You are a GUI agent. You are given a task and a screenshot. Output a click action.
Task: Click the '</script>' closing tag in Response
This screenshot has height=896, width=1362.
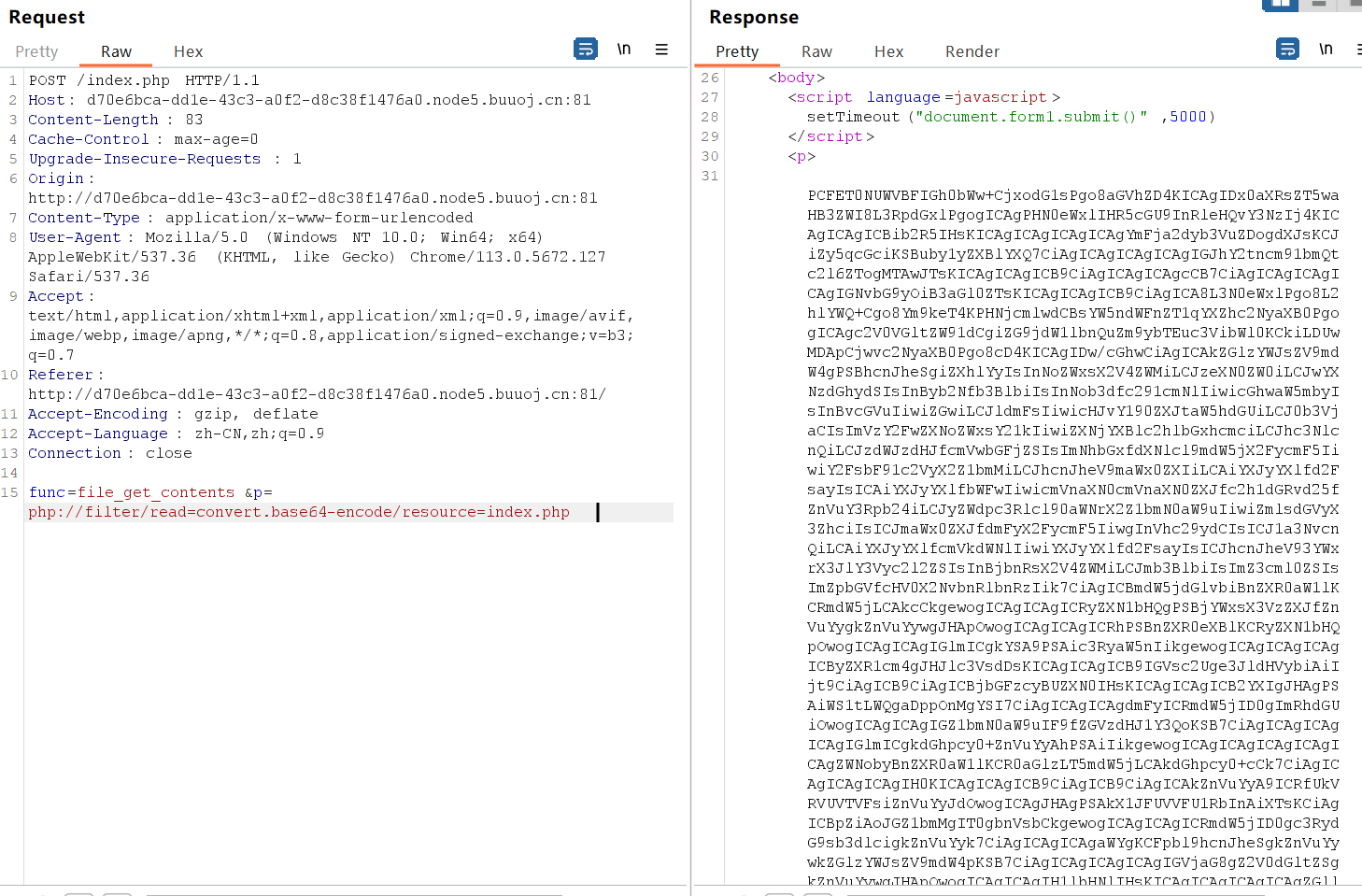pyautogui.click(x=830, y=136)
